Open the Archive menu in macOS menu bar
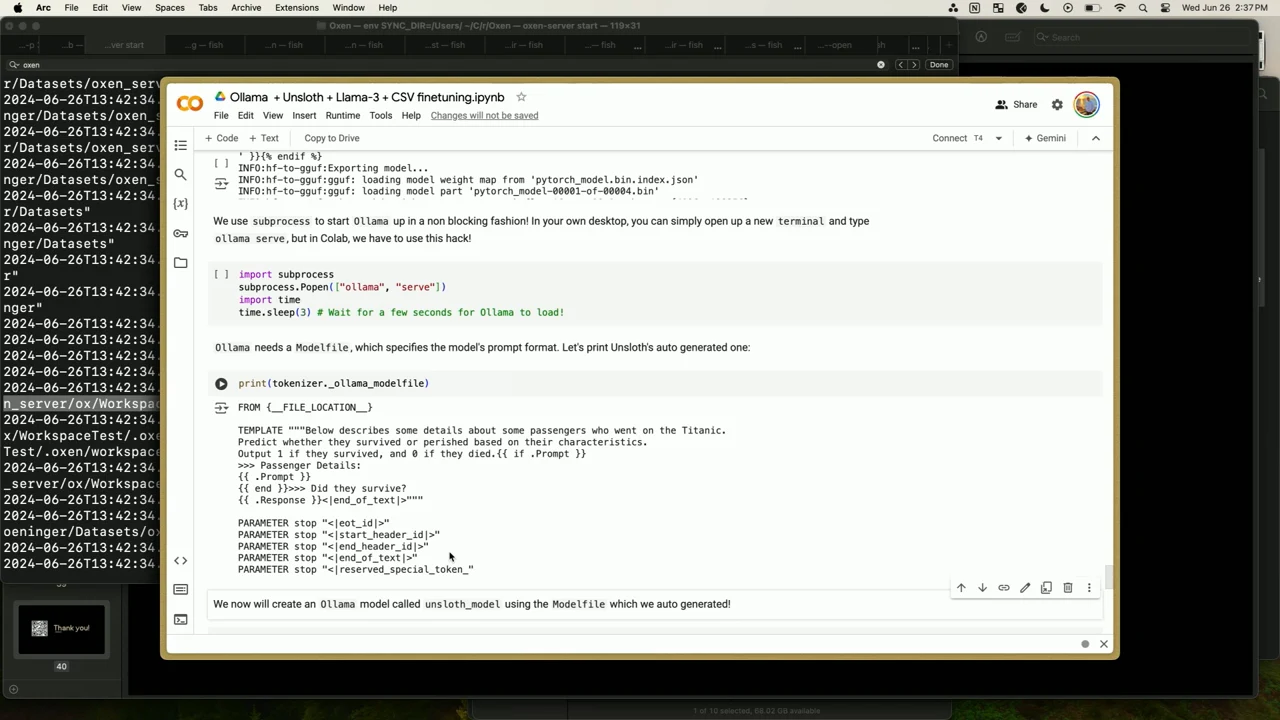 click(246, 8)
